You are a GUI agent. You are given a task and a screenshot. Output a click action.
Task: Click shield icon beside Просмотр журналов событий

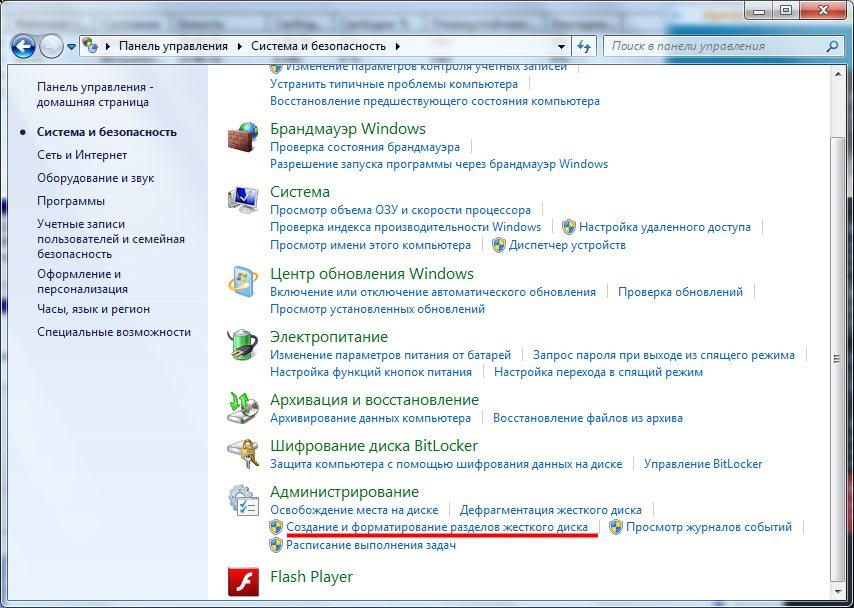tap(615, 527)
